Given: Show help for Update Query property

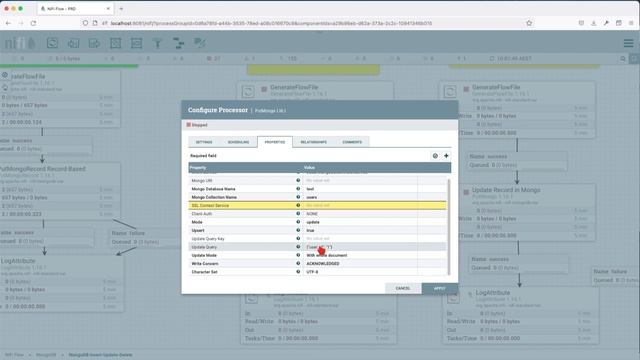Looking at the screenshot, I should click(x=298, y=247).
